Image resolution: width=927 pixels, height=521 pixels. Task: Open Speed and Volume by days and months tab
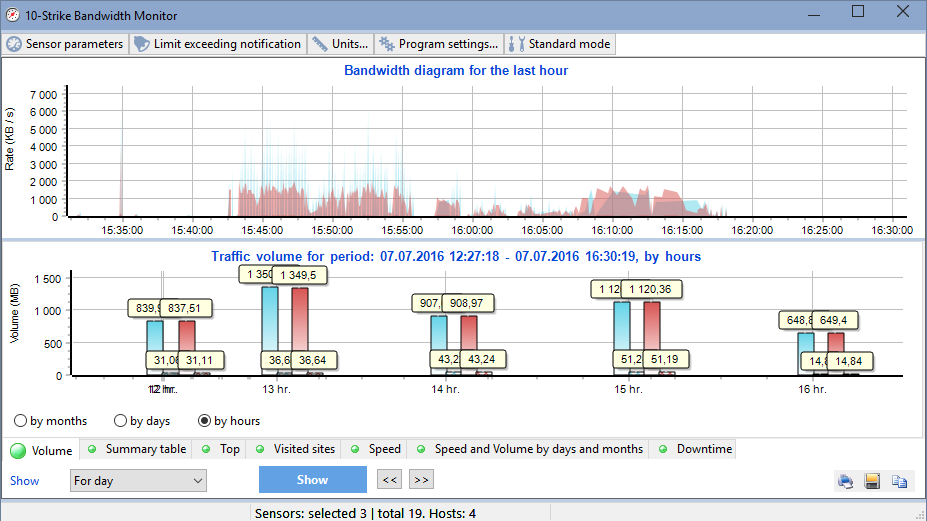[x=530, y=449]
